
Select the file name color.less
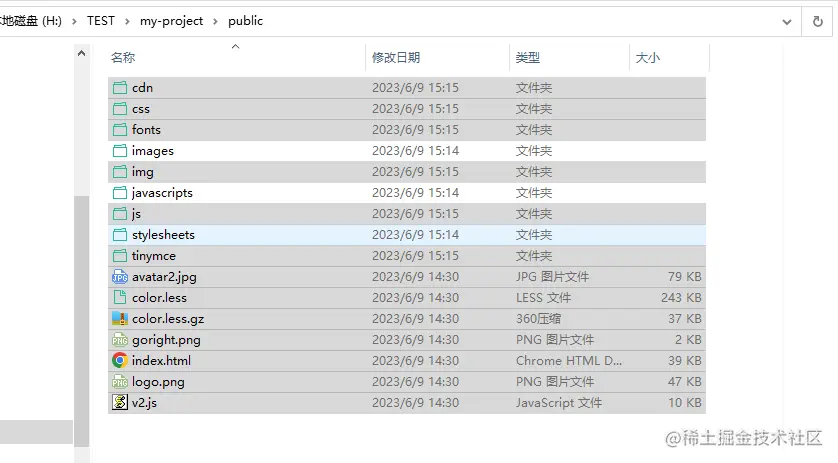point(159,298)
